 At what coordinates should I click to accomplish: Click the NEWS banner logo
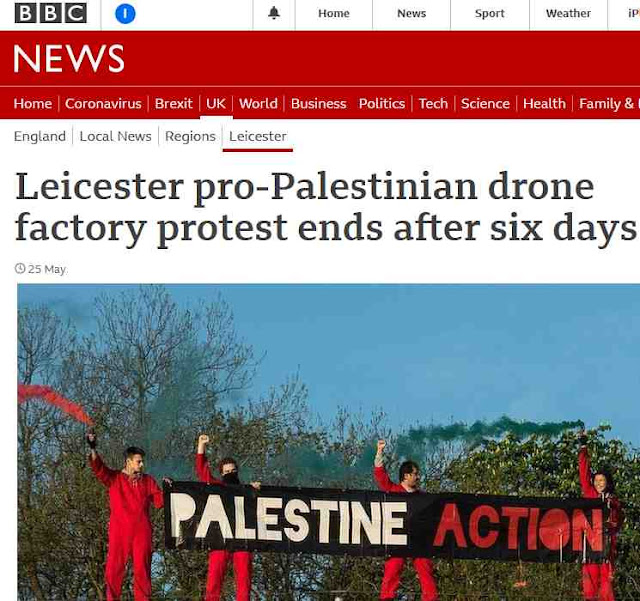69,58
